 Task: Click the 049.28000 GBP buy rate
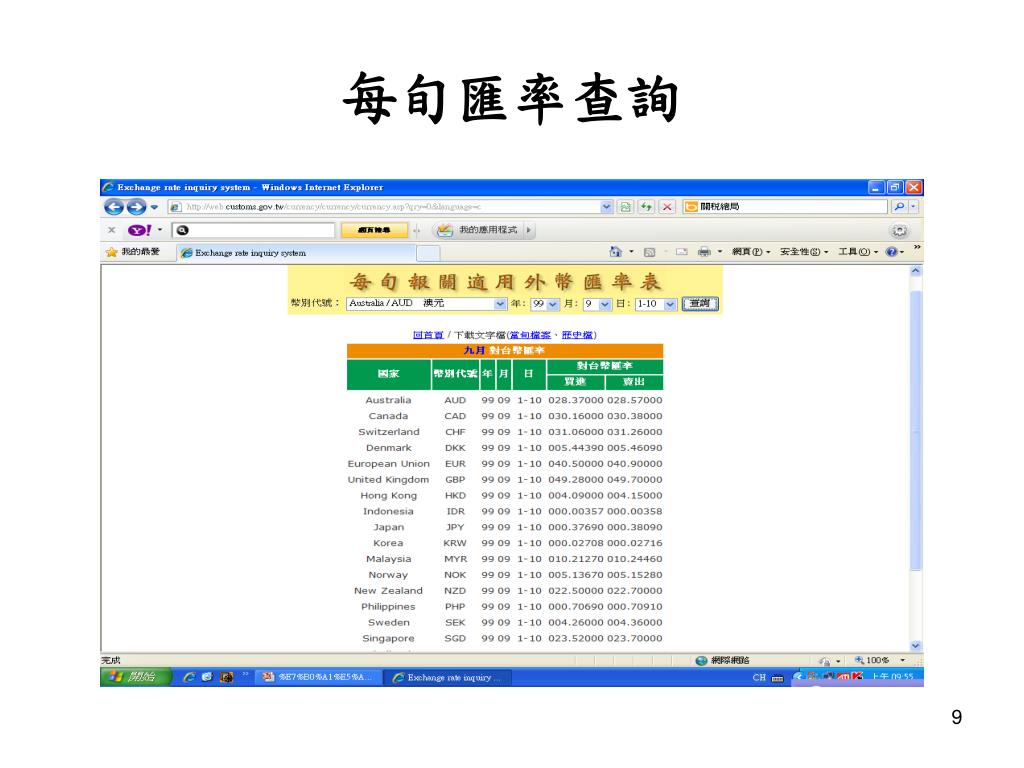[576, 479]
